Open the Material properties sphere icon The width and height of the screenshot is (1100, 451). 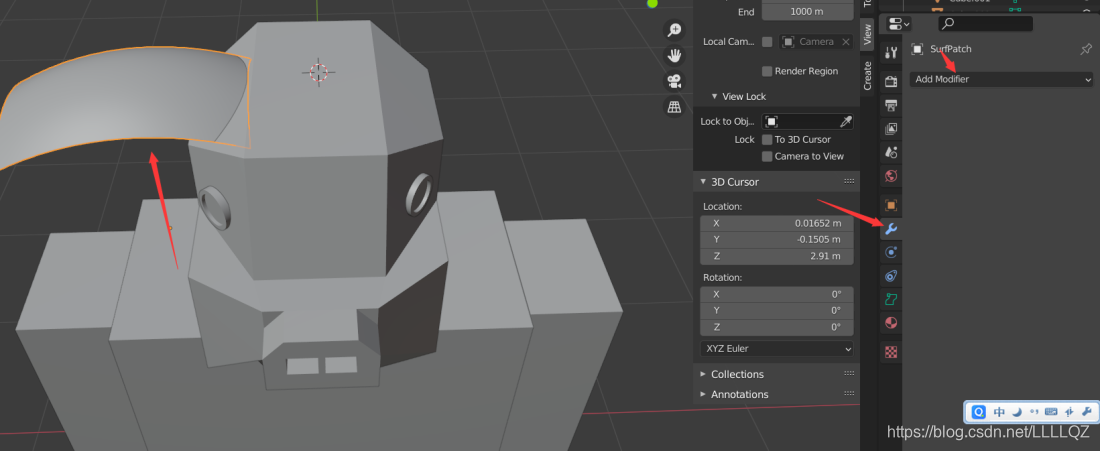point(891,323)
